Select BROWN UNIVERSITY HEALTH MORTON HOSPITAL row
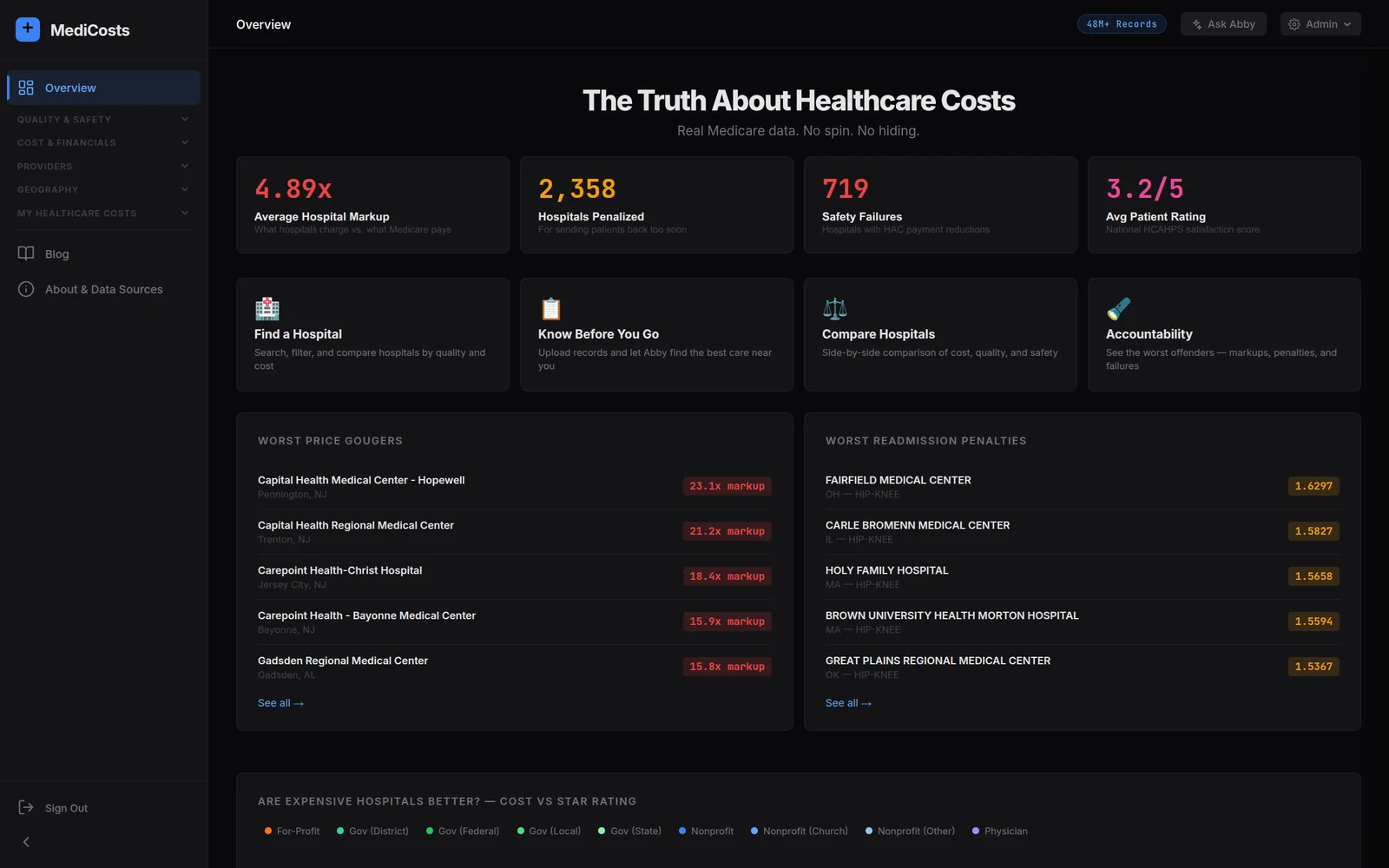Image resolution: width=1389 pixels, height=868 pixels. pos(1082,621)
